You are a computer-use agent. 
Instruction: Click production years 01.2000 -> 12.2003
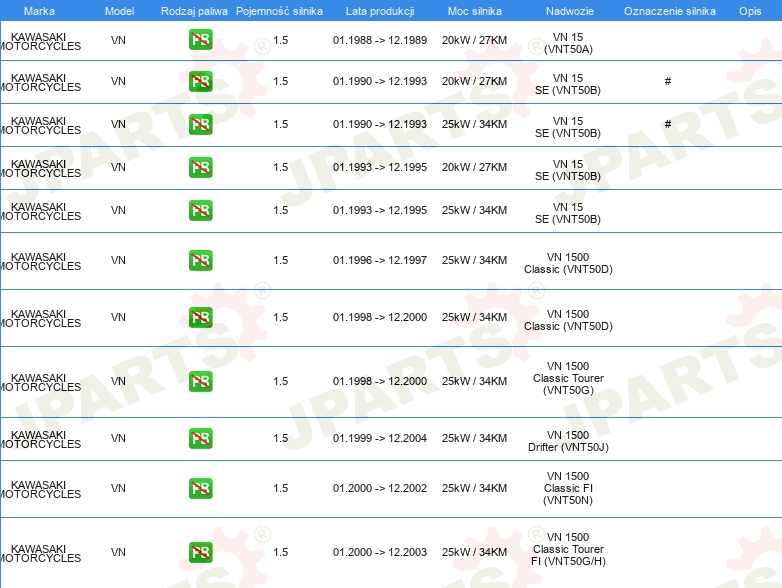point(380,552)
